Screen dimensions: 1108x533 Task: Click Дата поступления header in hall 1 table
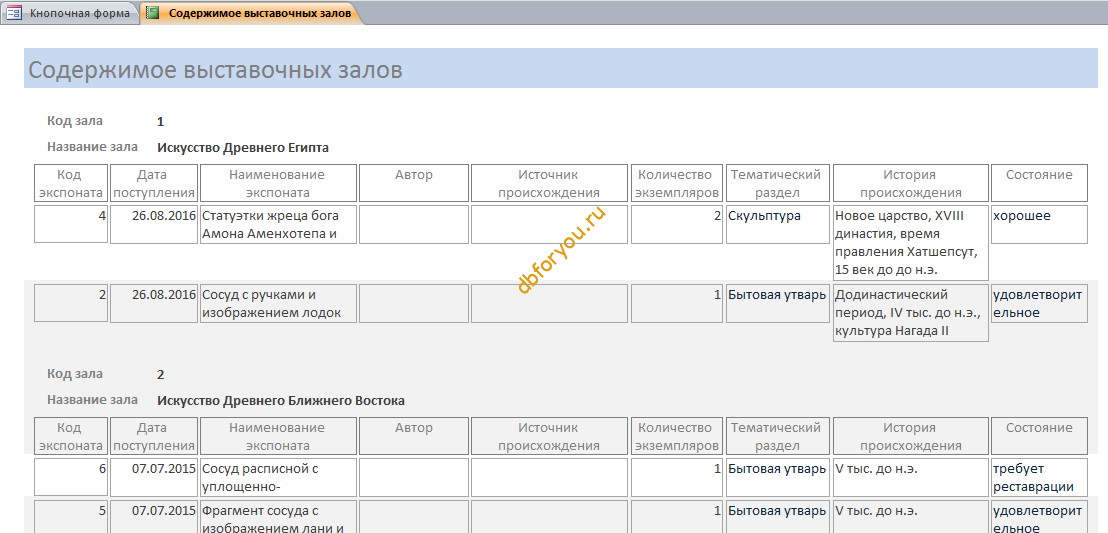pos(154,183)
